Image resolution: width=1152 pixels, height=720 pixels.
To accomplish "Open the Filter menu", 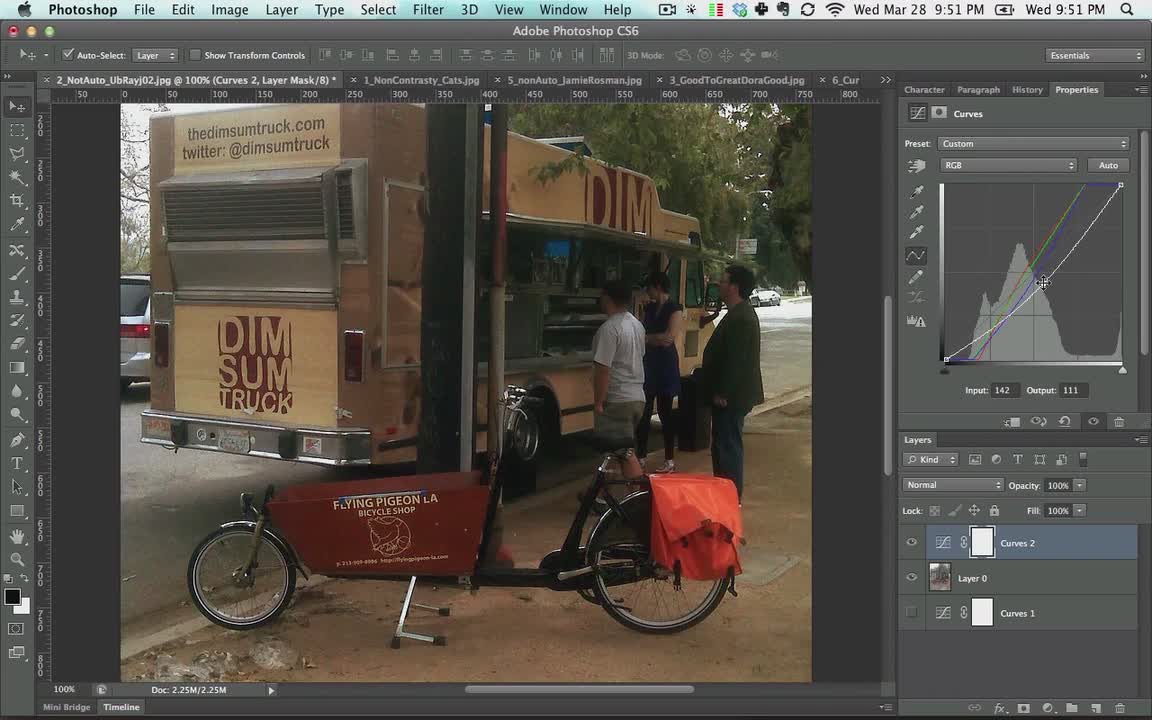I will coord(428,10).
